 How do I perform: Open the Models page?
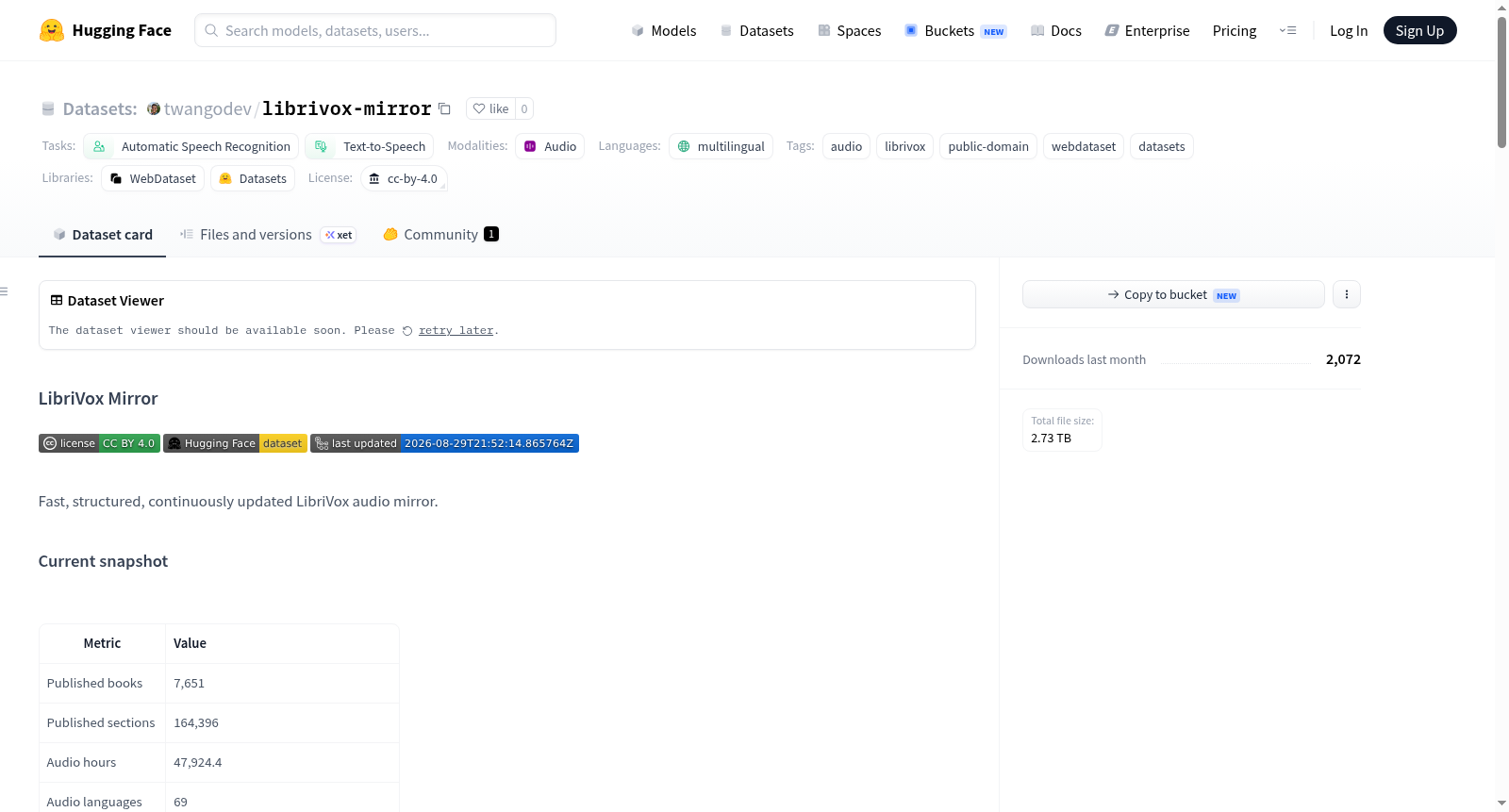tap(664, 30)
